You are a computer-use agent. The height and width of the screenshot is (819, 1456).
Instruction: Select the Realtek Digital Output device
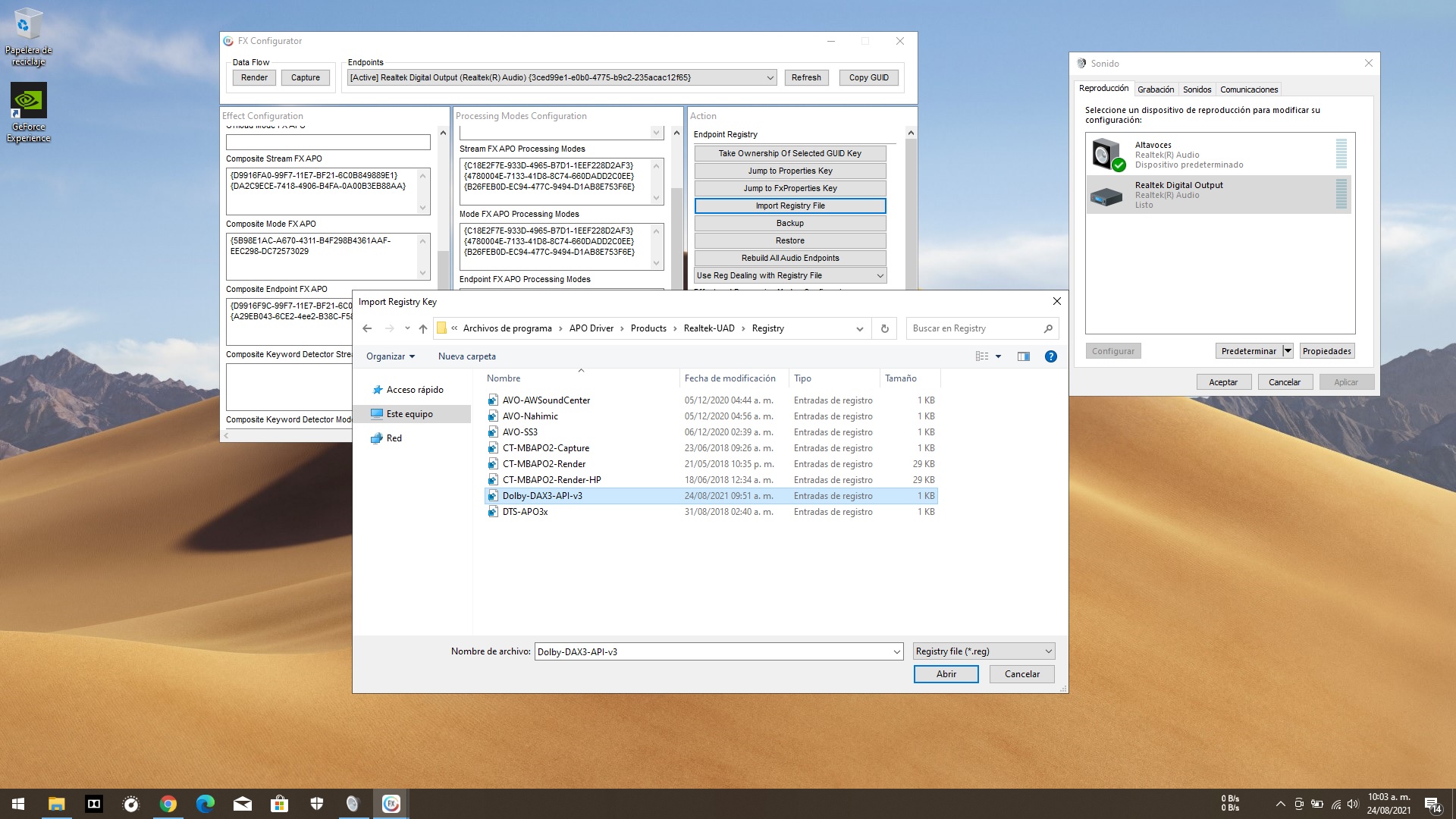pos(1219,195)
